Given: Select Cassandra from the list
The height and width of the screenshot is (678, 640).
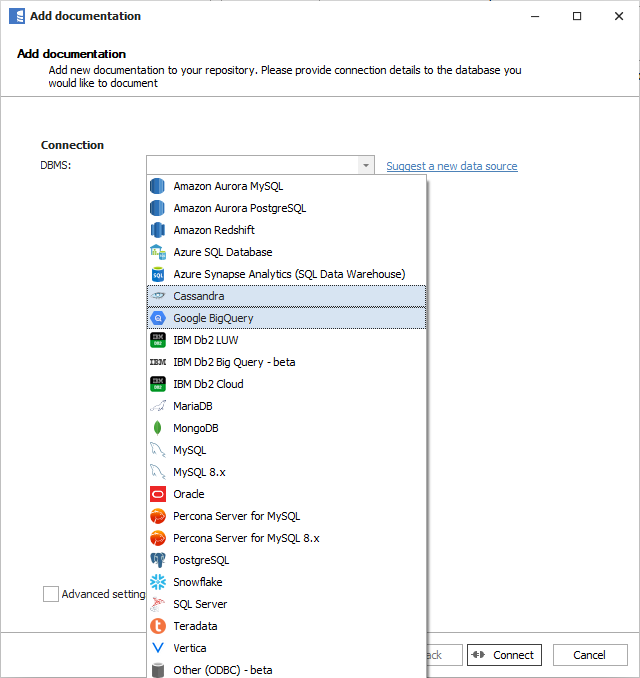Looking at the screenshot, I should [x=199, y=296].
